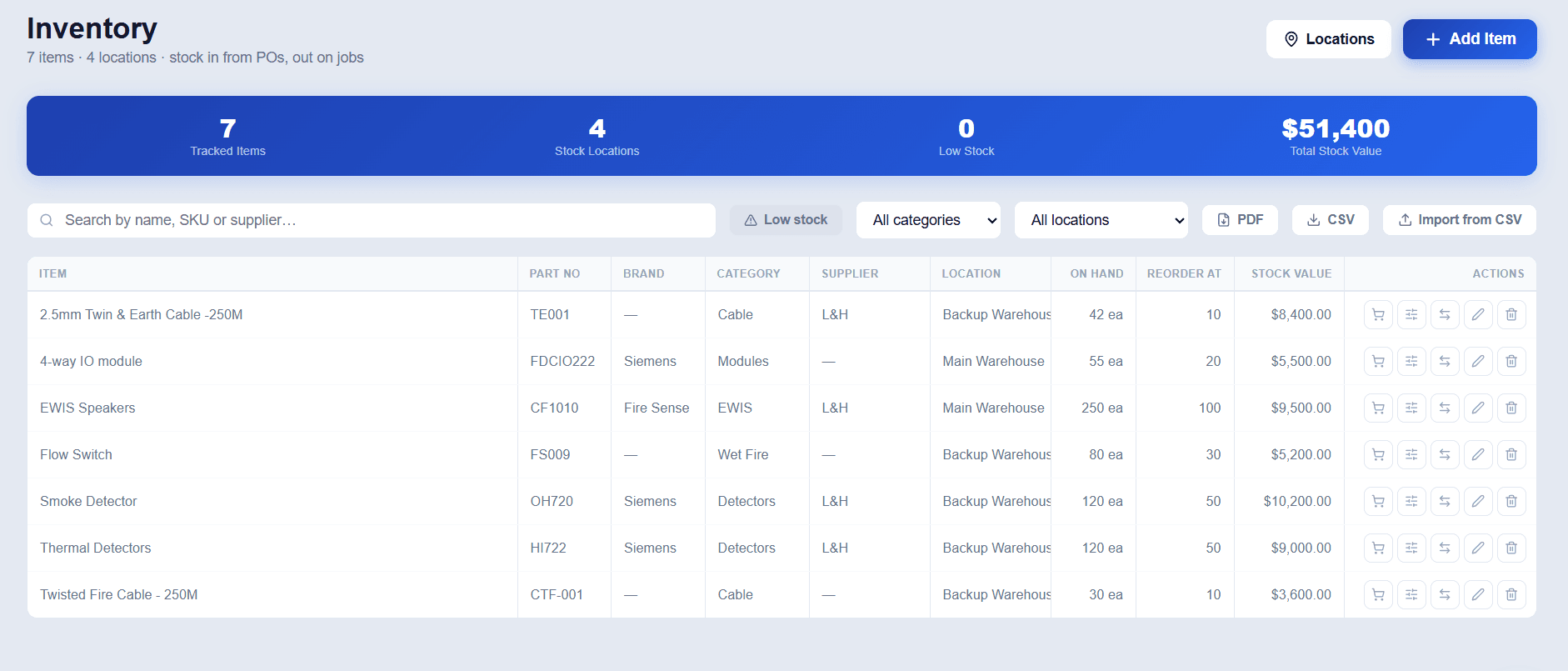1568x671 pixels.
Task: Click the Stock Locations stat
Action: click(x=597, y=136)
